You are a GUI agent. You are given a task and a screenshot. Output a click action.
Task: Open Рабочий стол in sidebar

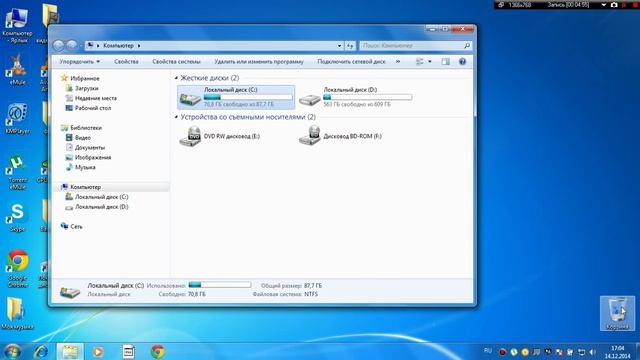tap(93, 108)
